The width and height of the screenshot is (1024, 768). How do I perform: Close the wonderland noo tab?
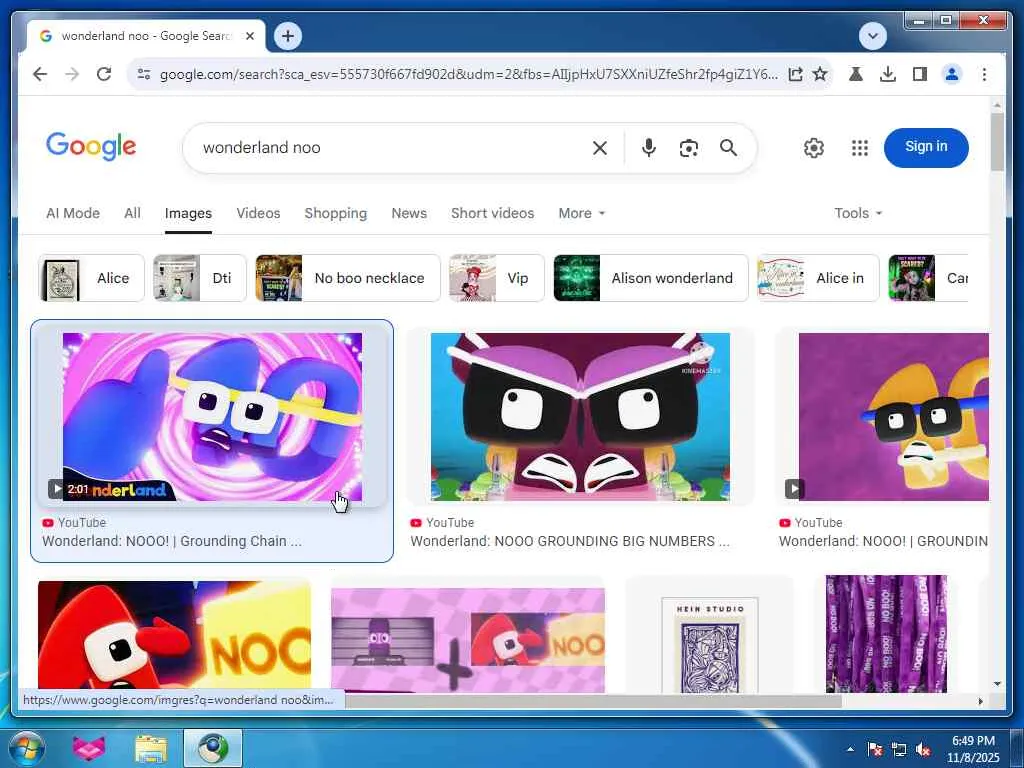click(x=249, y=36)
